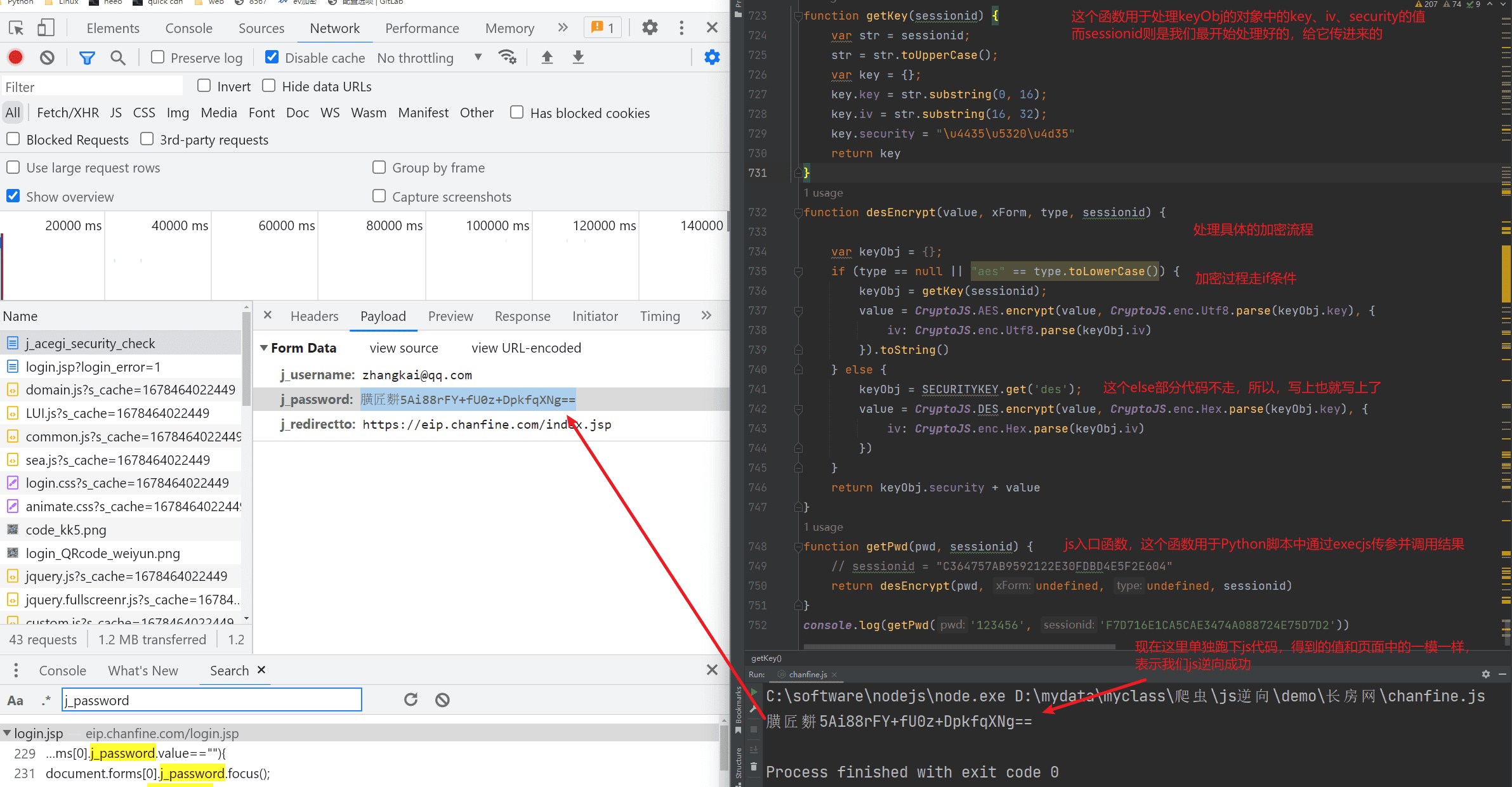Open DevTools three-dot customize menu

click(x=681, y=28)
